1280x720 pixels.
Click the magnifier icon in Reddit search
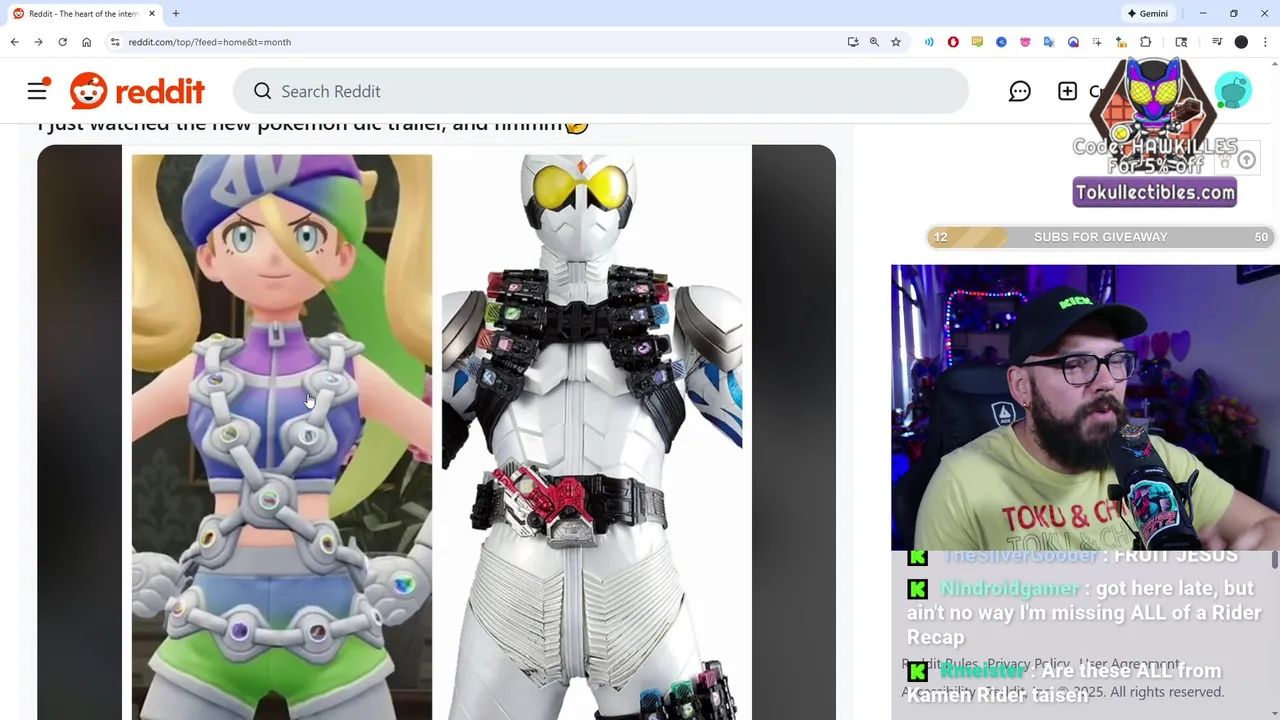262,91
